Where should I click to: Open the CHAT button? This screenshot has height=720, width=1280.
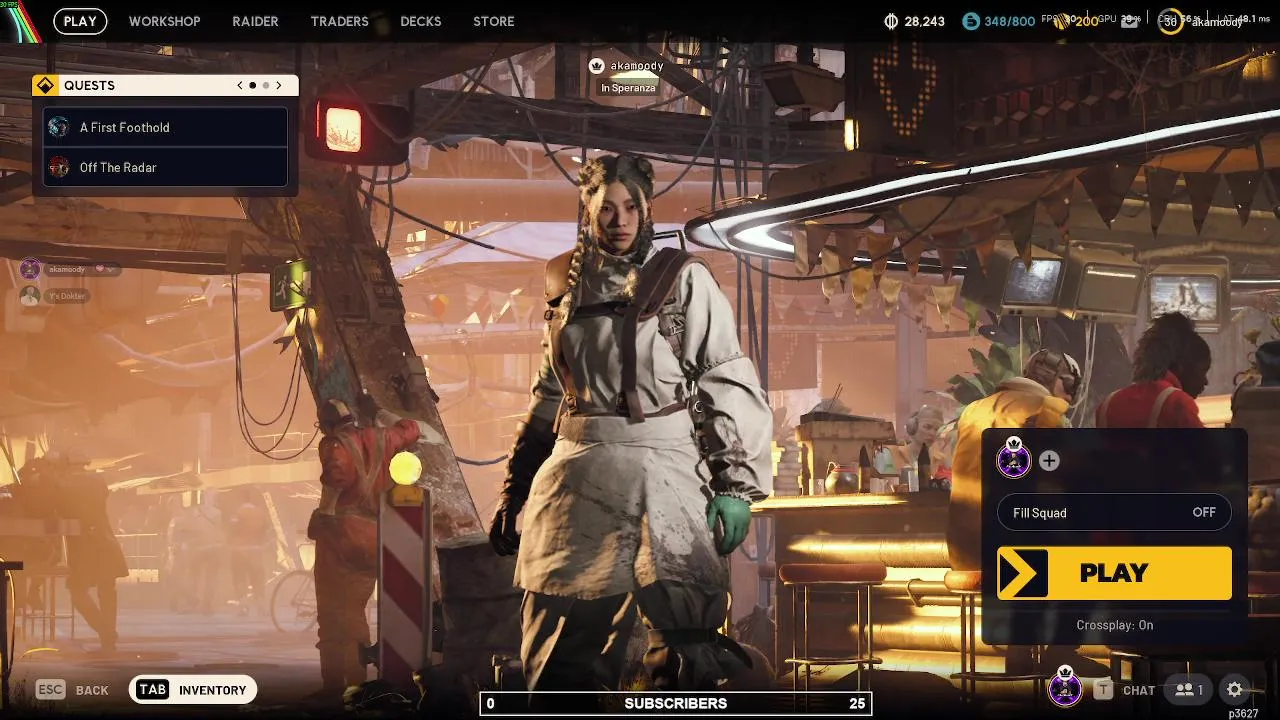pos(1124,690)
